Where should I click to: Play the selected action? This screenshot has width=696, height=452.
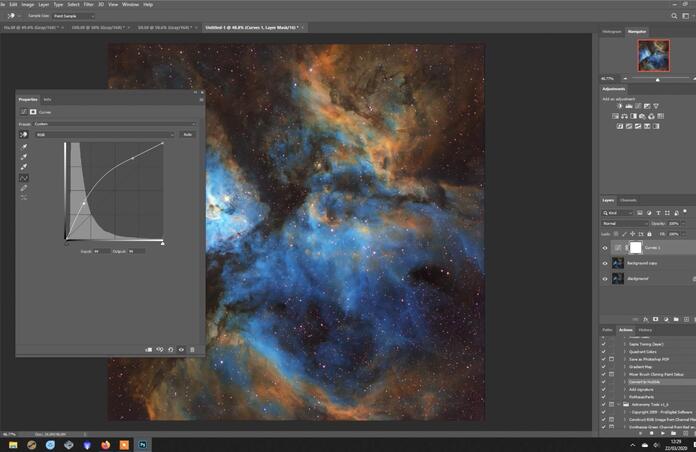663,433
